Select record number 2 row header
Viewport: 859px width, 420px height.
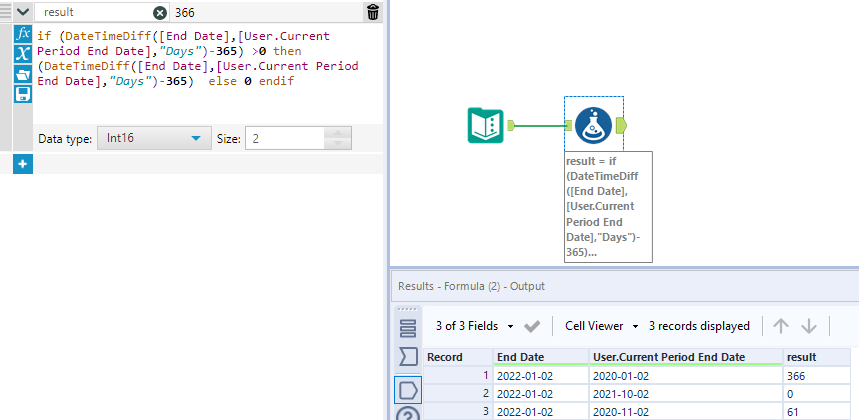(458, 394)
